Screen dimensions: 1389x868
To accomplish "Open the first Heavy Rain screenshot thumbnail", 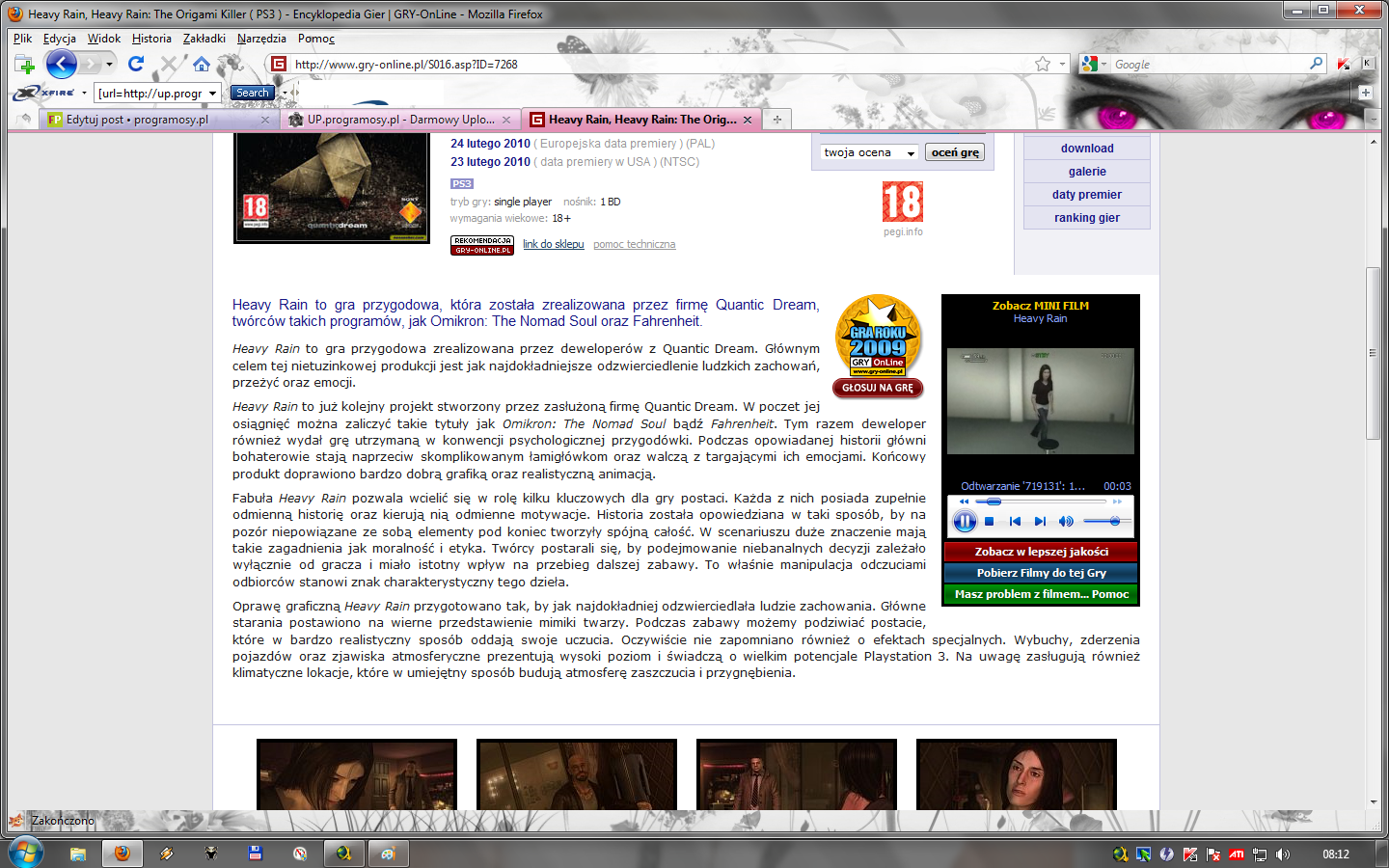I will (x=357, y=774).
